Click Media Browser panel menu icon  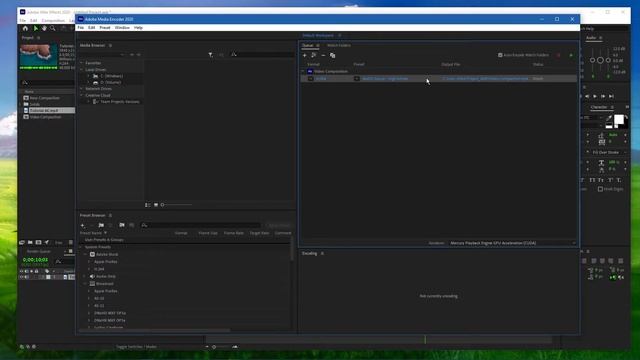point(110,45)
